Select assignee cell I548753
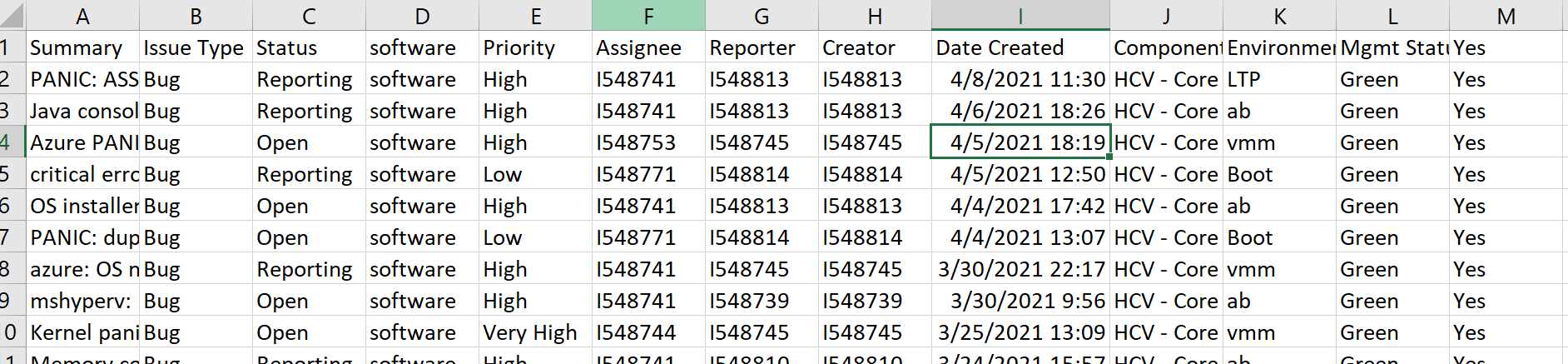Viewport: 1568px width, 364px height. 648,142
